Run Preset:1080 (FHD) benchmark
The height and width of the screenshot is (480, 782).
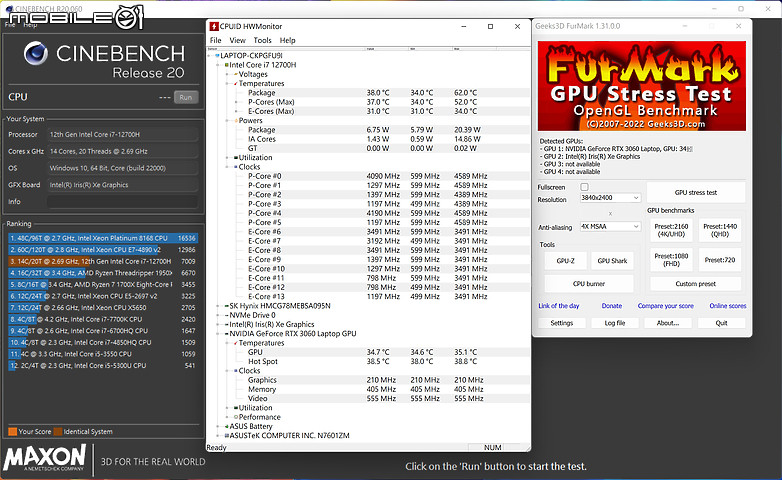[671, 260]
